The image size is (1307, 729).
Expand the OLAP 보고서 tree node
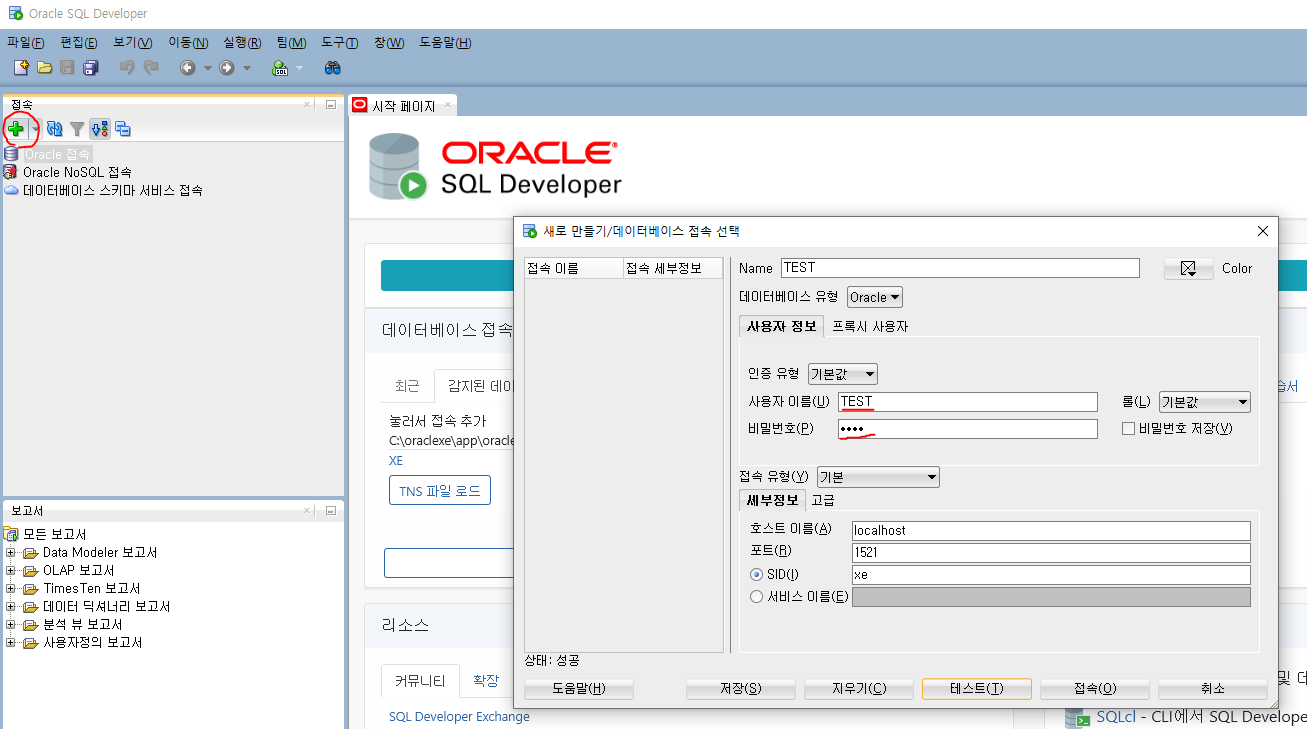tap(11, 571)
